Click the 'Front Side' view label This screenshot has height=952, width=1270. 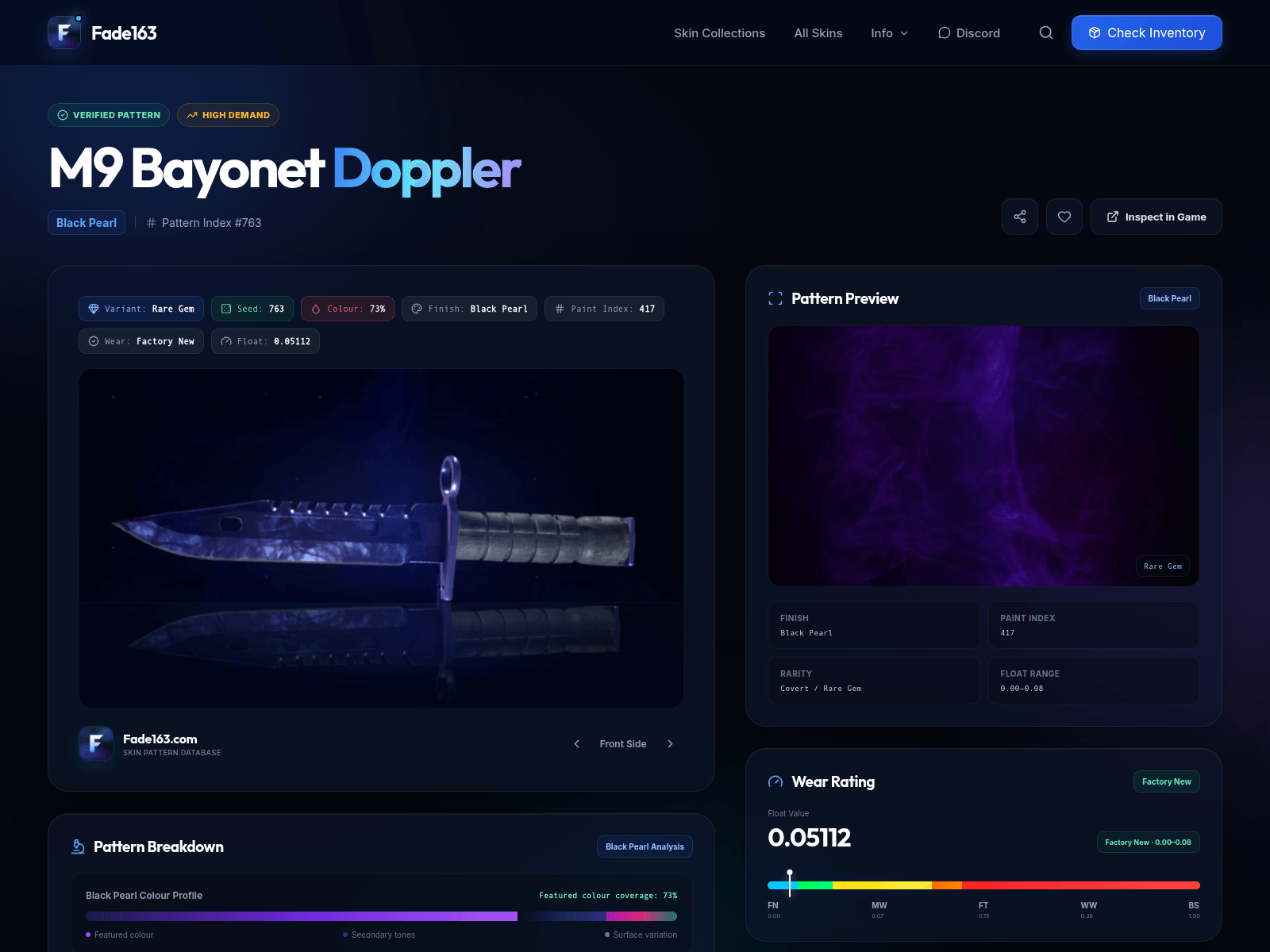tap(623, 744)
